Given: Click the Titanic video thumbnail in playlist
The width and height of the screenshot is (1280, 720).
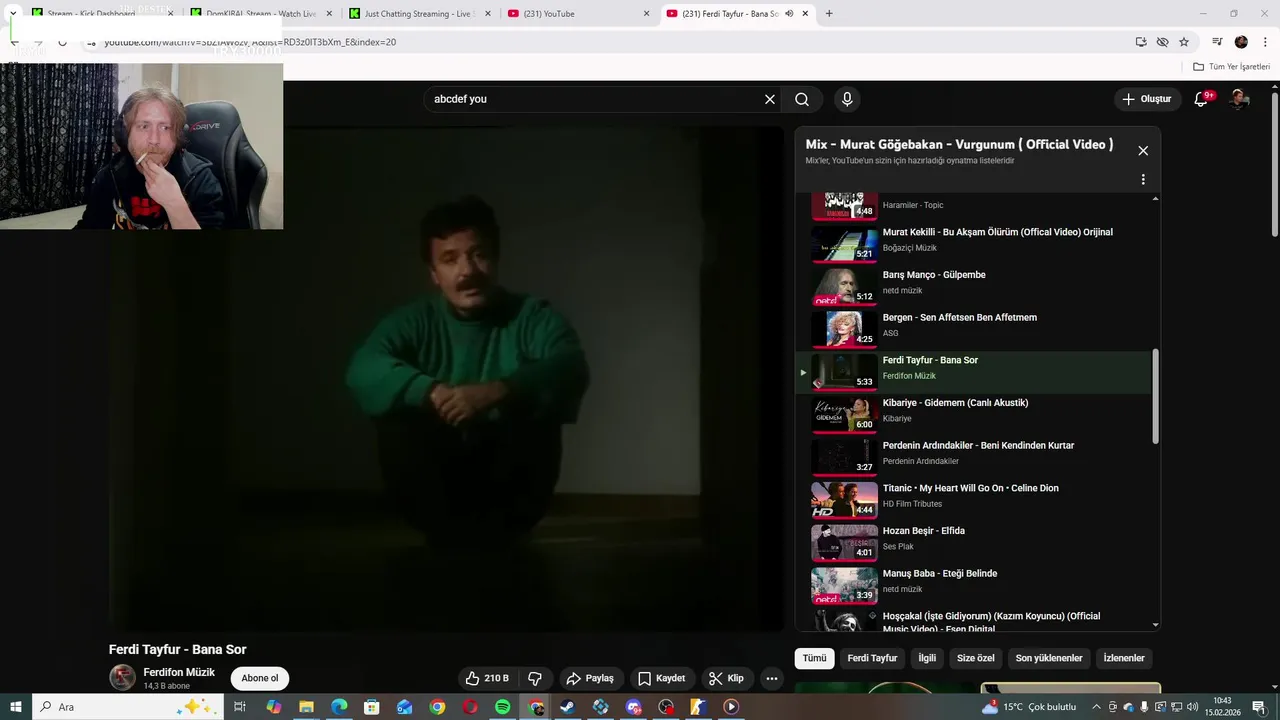Looking at the screenshot, I should [x=844, y=500].
